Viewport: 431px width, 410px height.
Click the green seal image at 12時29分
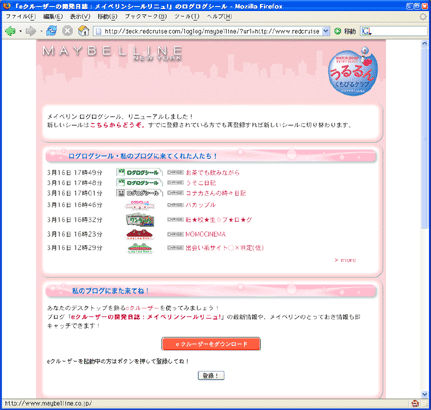[140, 248]
